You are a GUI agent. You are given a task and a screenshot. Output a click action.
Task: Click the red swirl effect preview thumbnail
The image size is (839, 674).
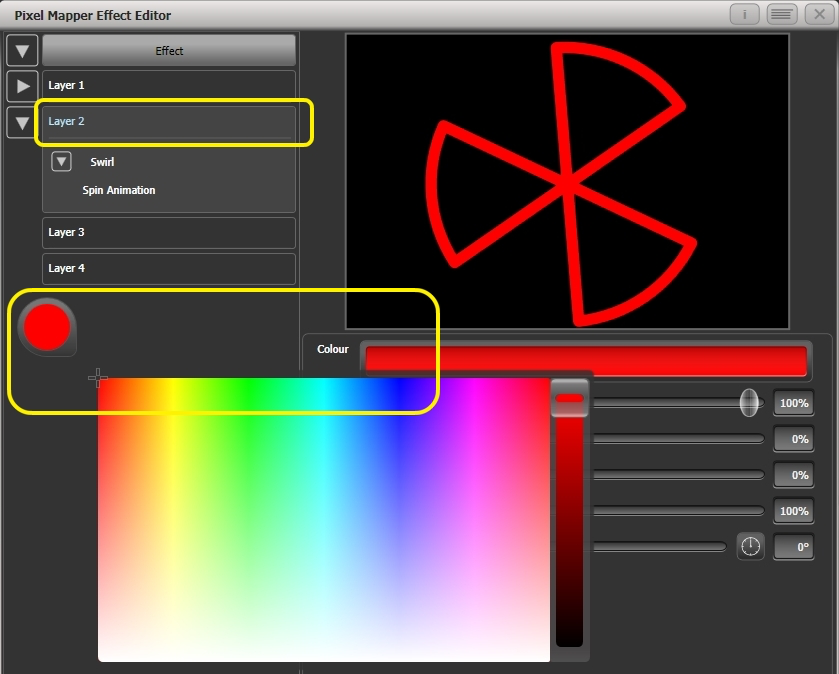click(566, 181)
